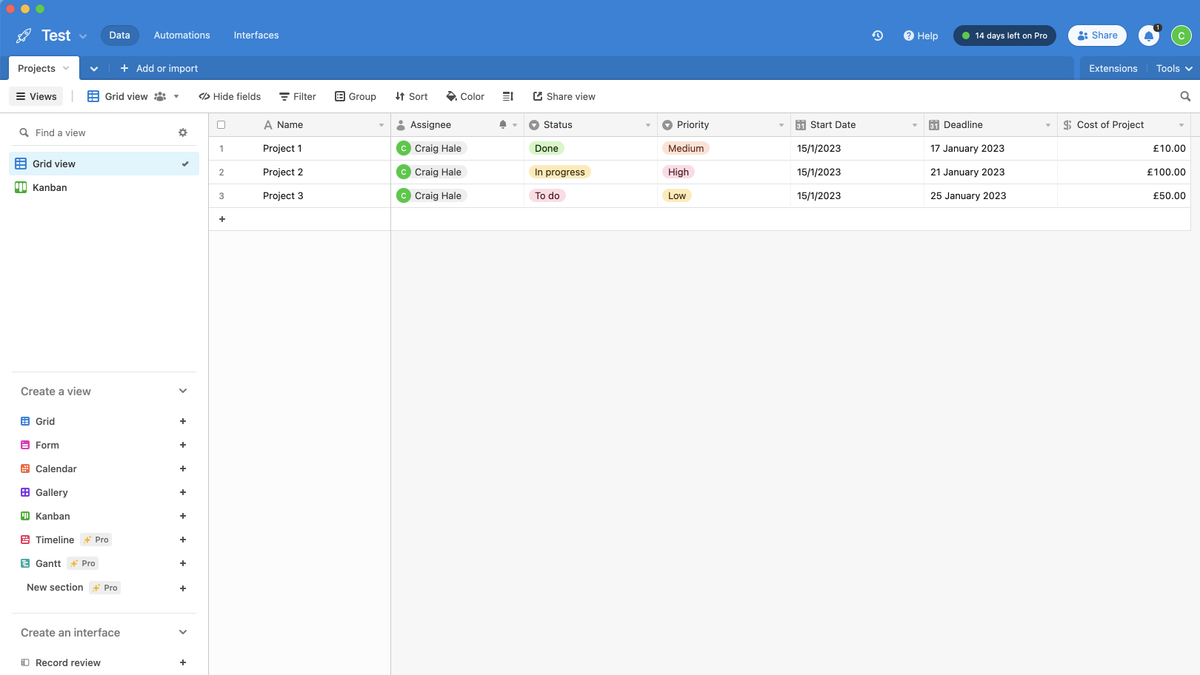Open the Tools dropdown
Image resolution: width=1200 pixels, height=675 pixels.
[1171, 68]
